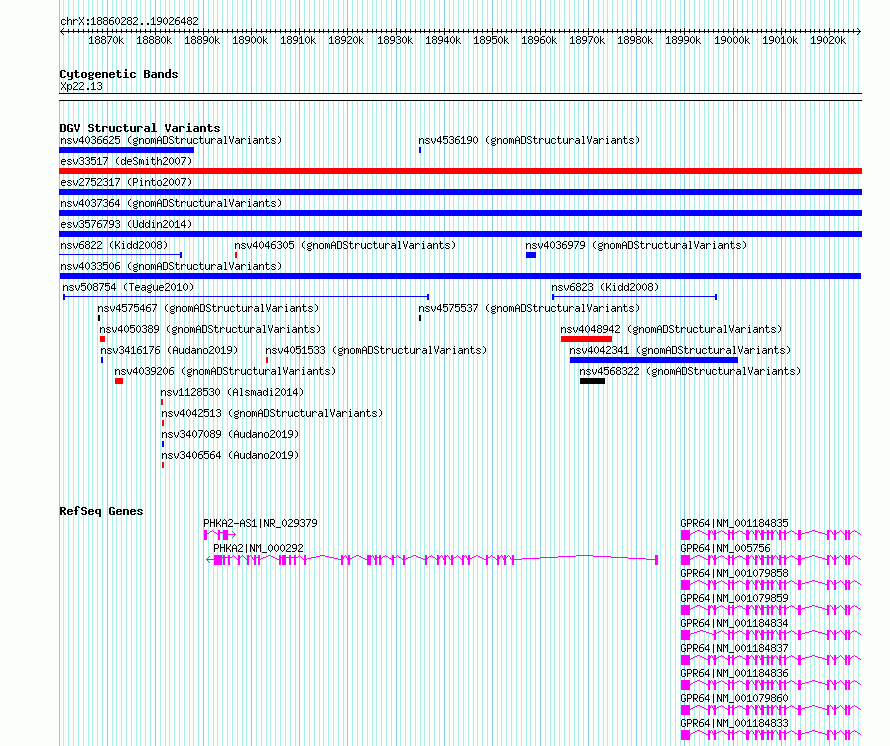This screenshot has width=890, height=746.
Task: Open the nsv4042341 variant label
Action: click(680, 350)
